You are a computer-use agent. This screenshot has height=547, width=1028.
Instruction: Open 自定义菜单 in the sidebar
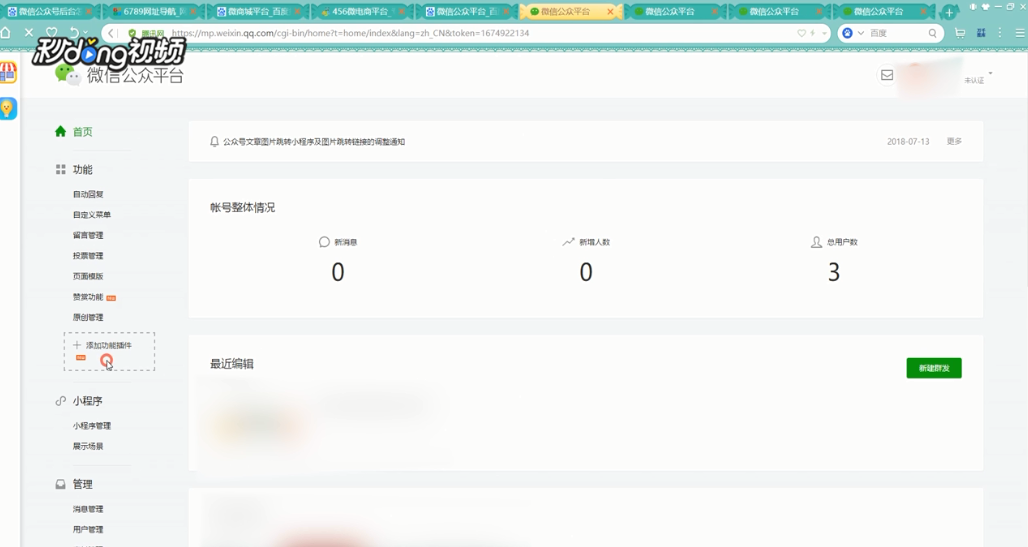(x=92, y=214)
